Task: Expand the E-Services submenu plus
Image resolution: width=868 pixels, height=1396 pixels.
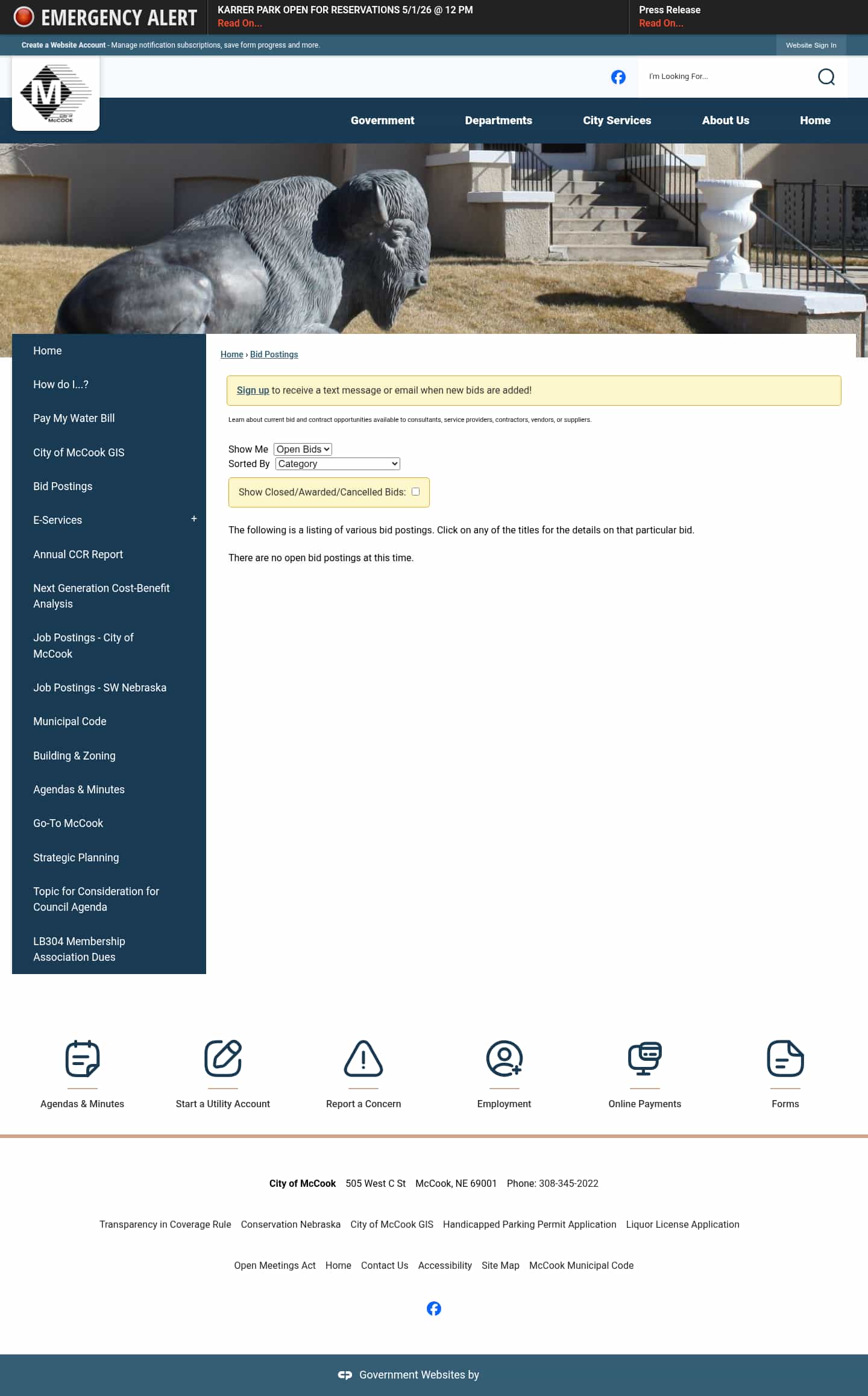Action: point(194,519)
